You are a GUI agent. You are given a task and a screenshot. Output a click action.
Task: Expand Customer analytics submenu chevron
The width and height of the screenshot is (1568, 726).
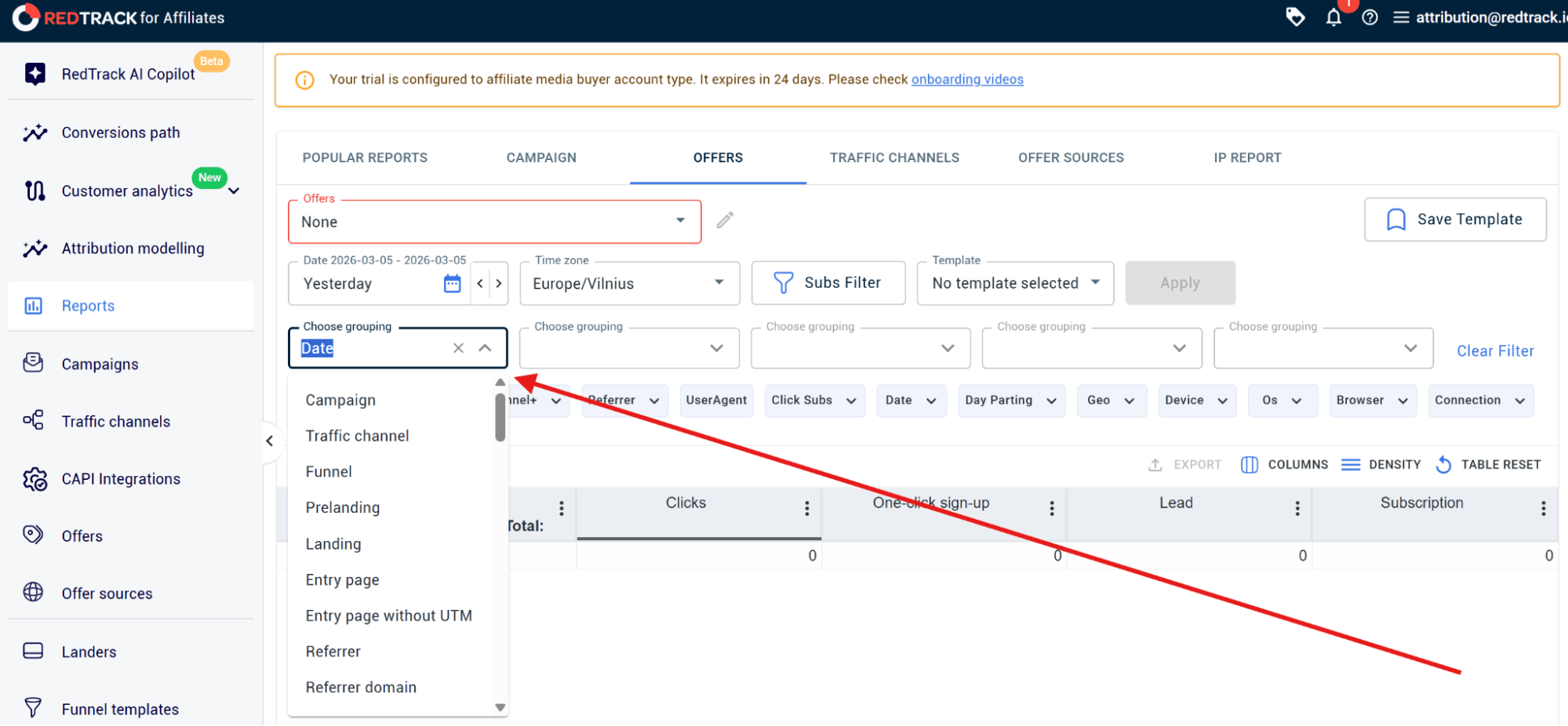[234, 191]
